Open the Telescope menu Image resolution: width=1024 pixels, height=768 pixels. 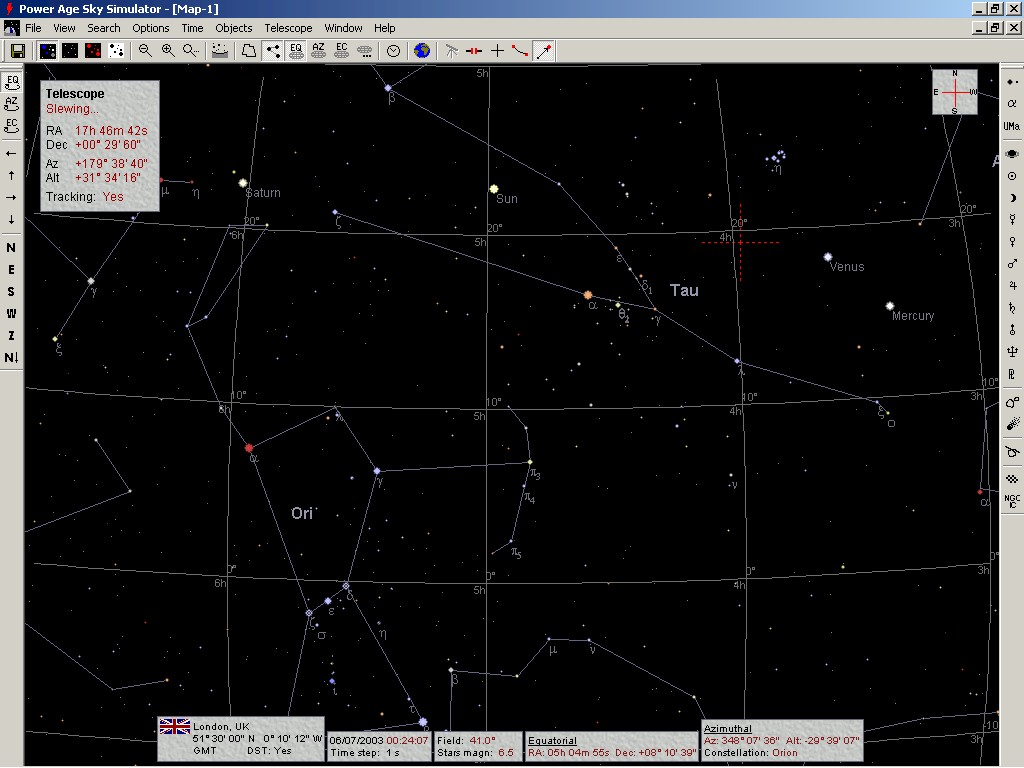(288, 28)
